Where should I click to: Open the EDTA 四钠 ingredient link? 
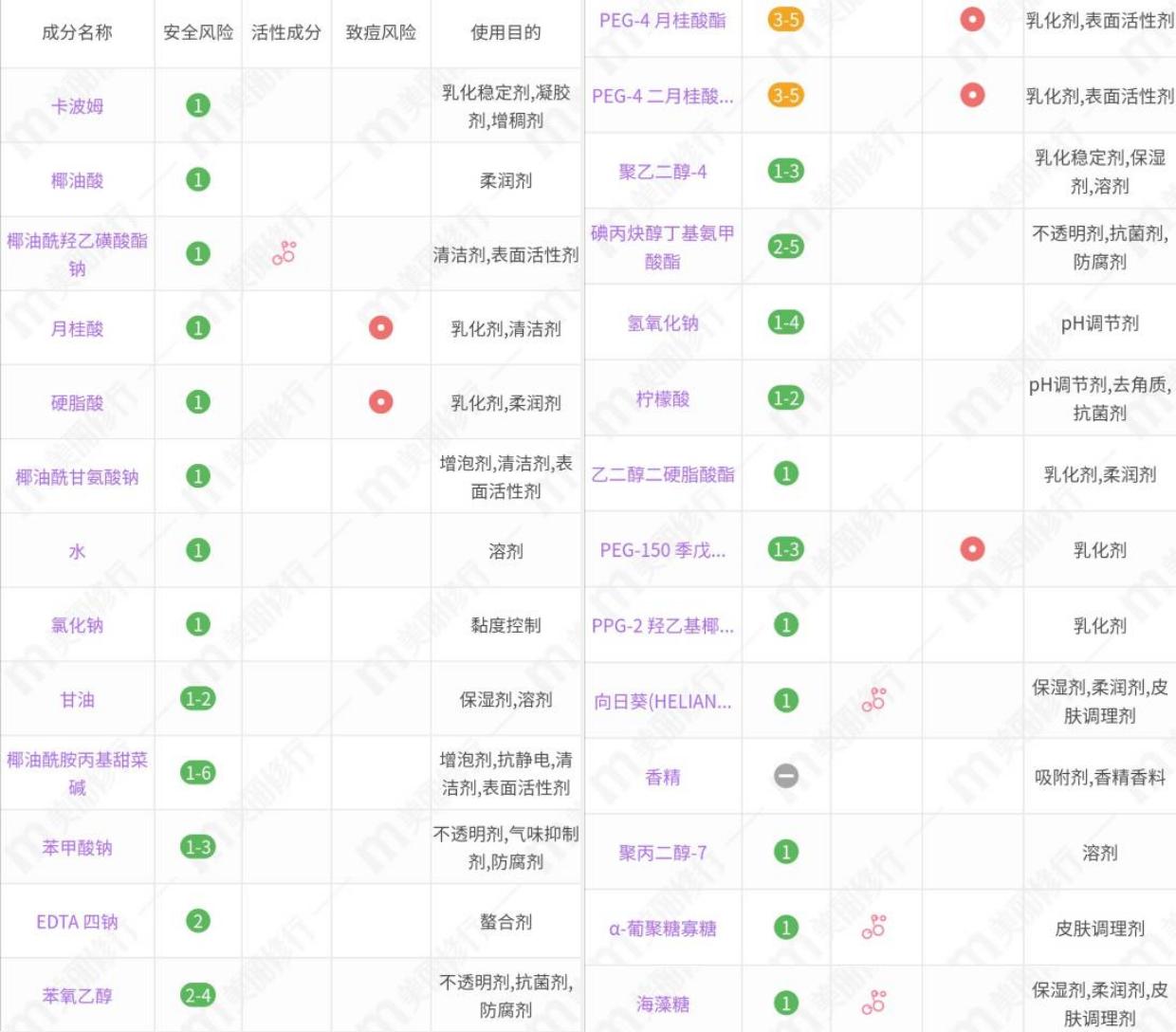point(77,922)
